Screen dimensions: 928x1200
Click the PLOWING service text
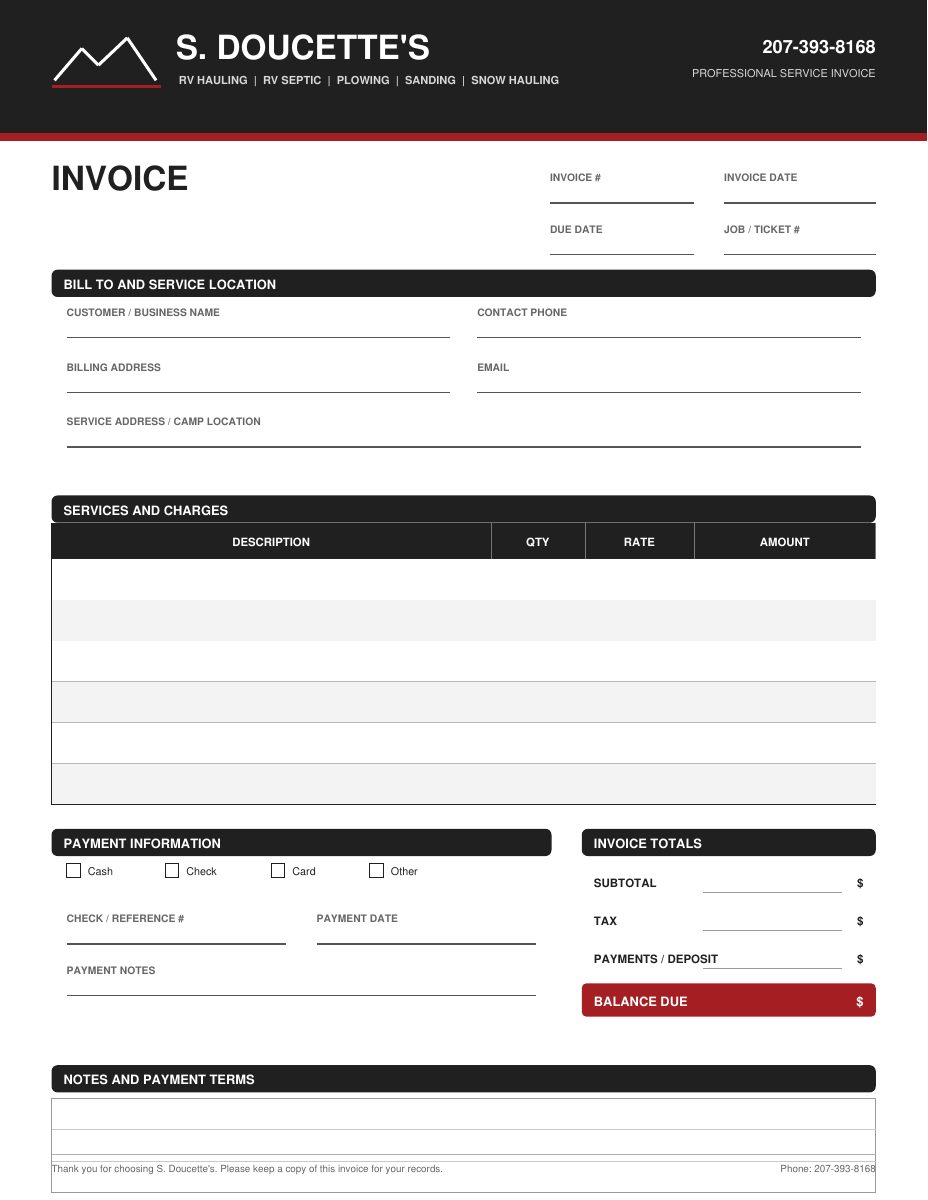(363, 80)
